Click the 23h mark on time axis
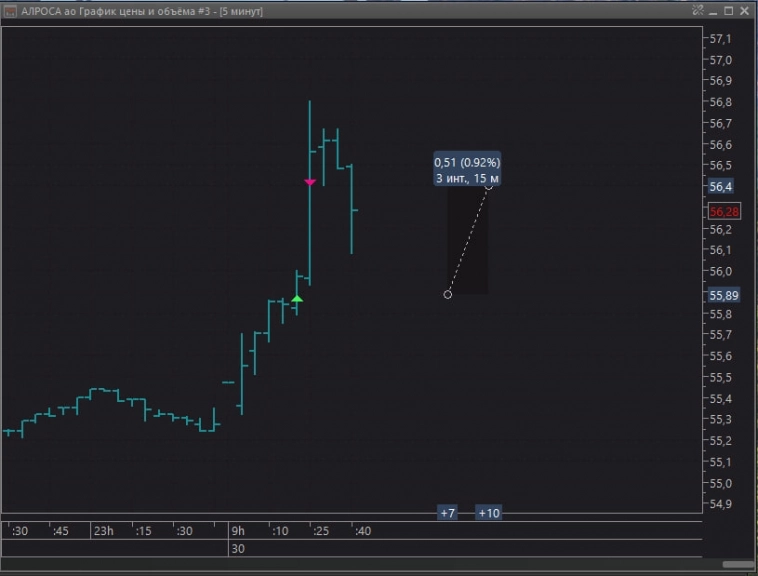This screenshot has width=758, height=576. point(103,531)
